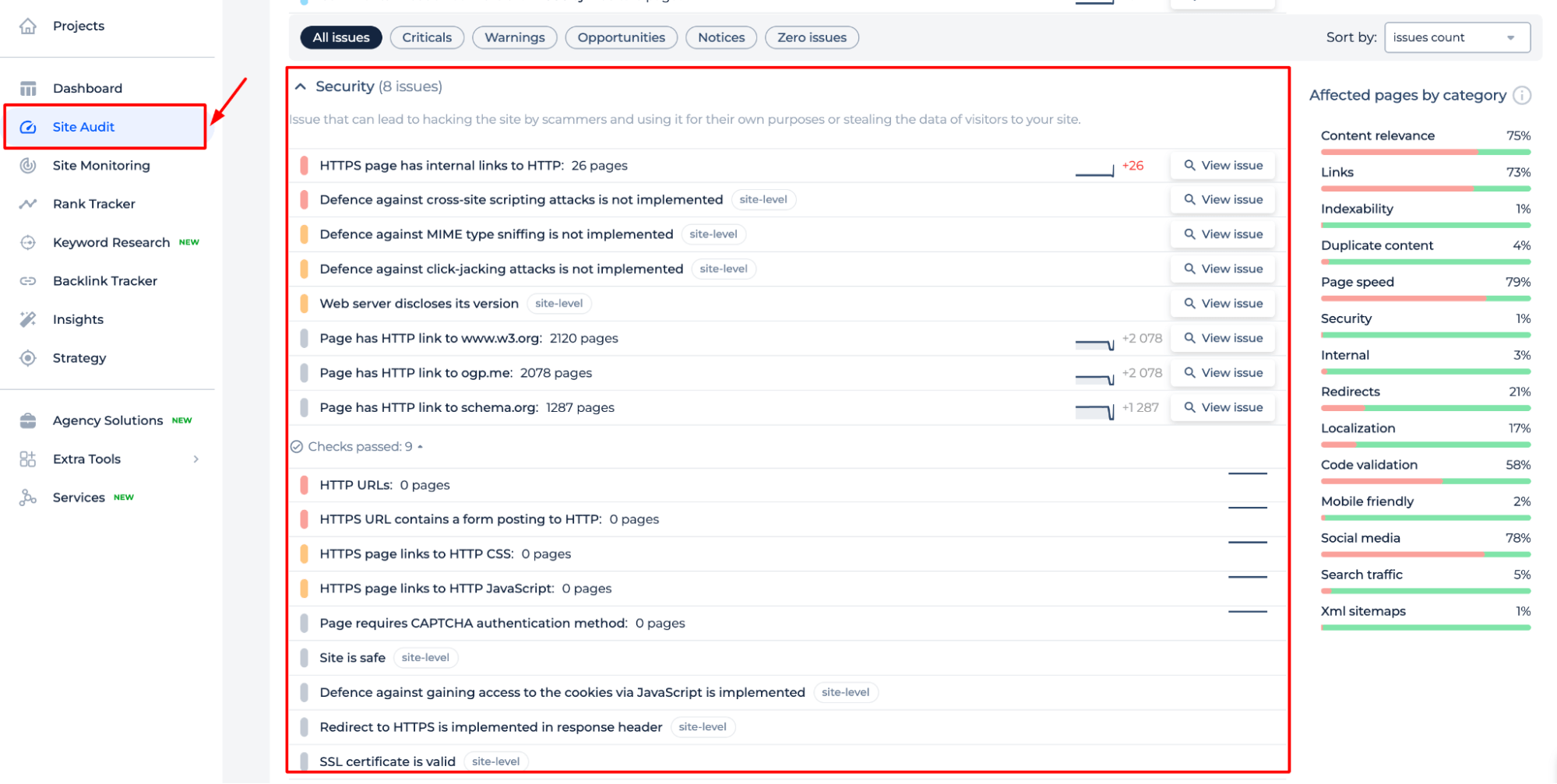Click the Code validation category label
Image resolution: width=1557 pixels, height=784 pixels.
tap(1369, 465)
